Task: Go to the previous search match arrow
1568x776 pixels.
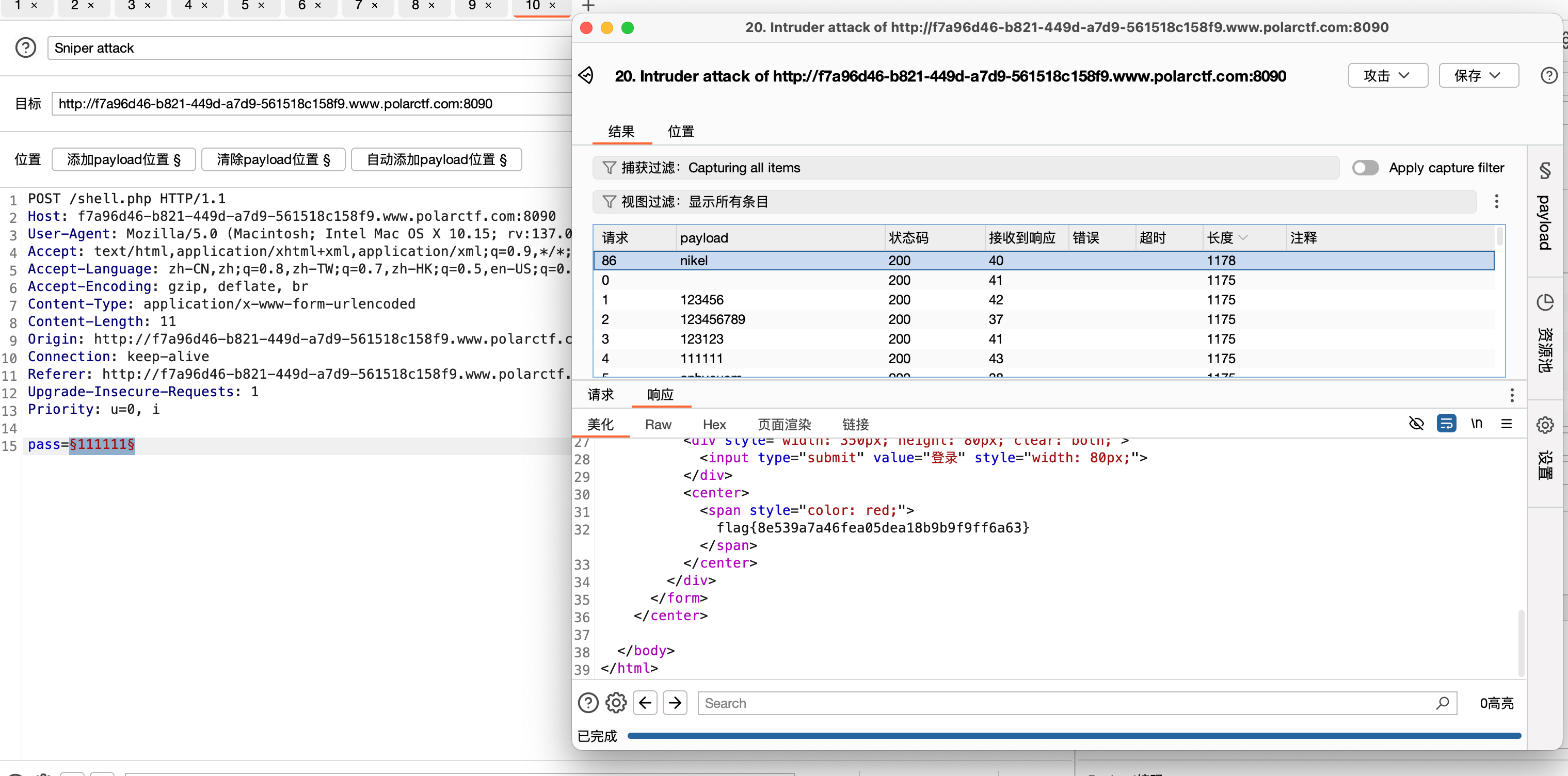Action: (x=645, y=703)
